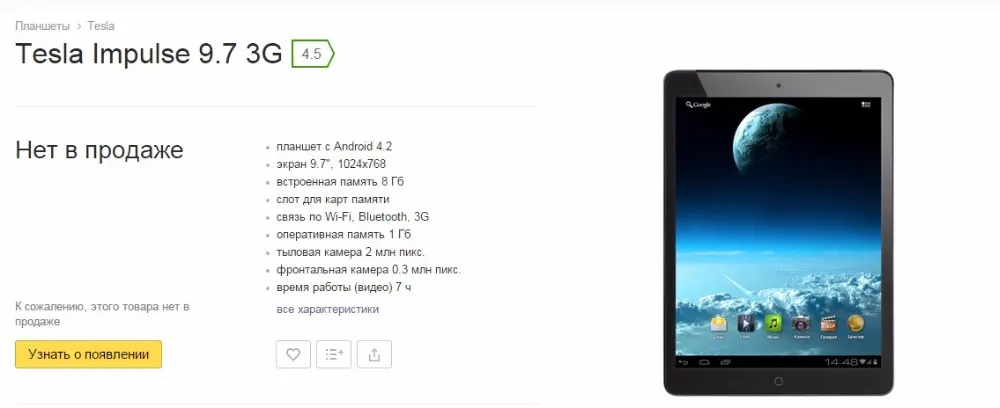Tap the 14:48 clock in tablet status bar
This screenshot has width=1000, height=408.
pyautogui.click(x=841, y=362)
